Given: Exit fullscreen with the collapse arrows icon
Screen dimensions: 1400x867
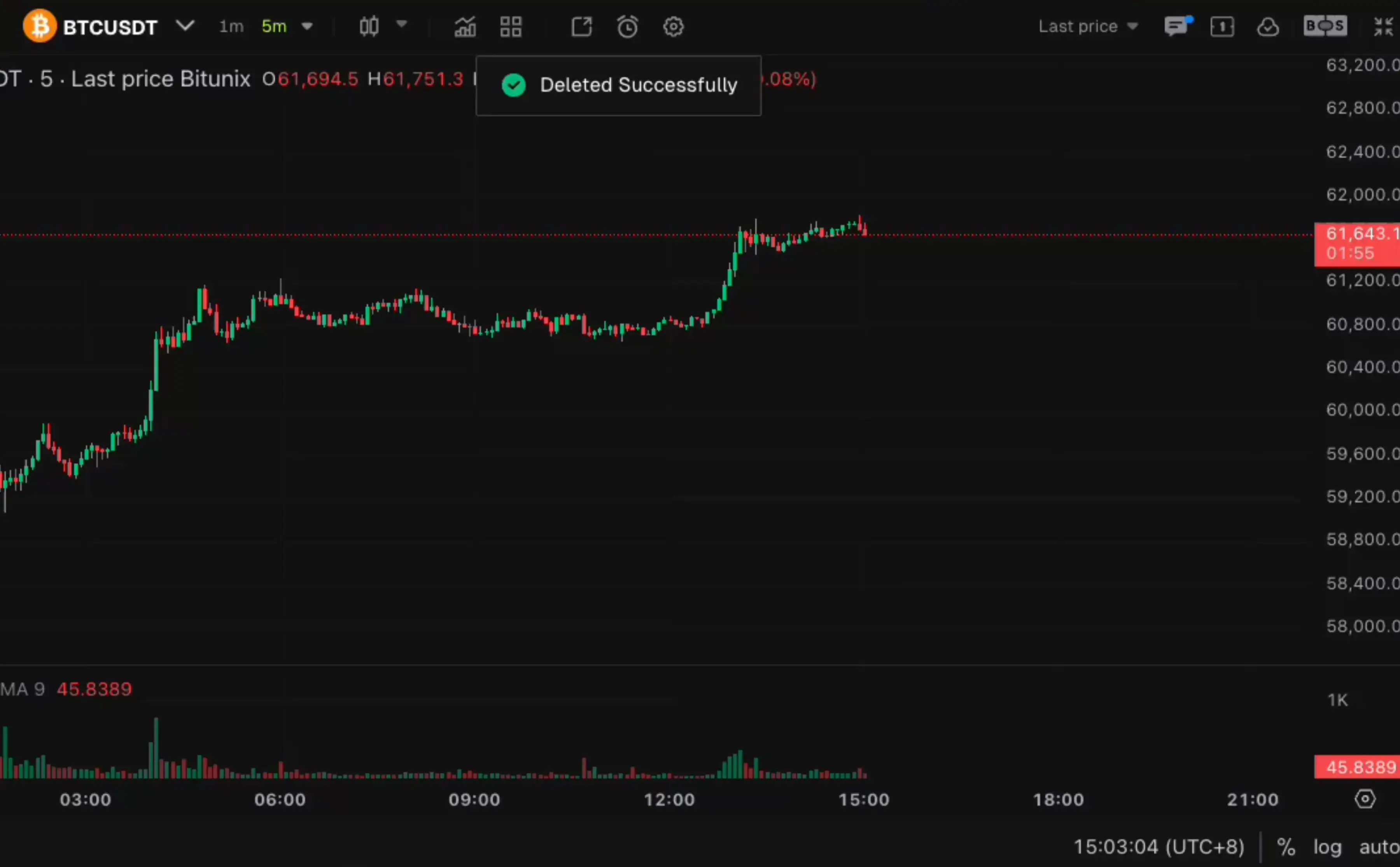Looking at the screenshot, I should click(1384, 26).
